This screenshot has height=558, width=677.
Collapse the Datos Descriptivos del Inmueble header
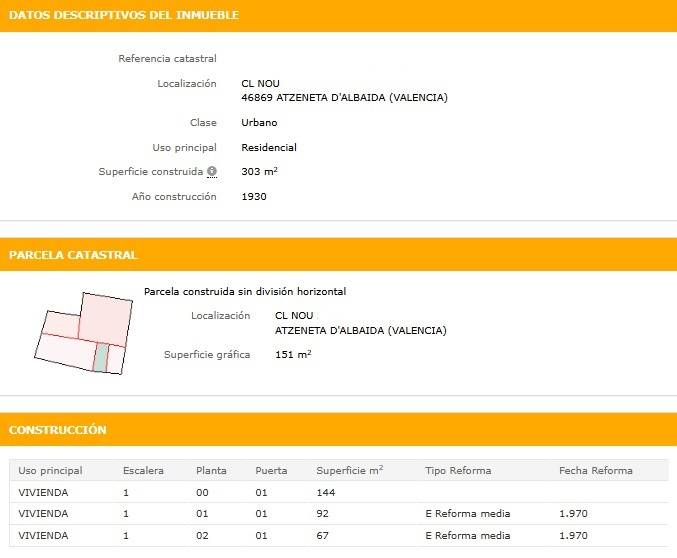coord(338,15)
